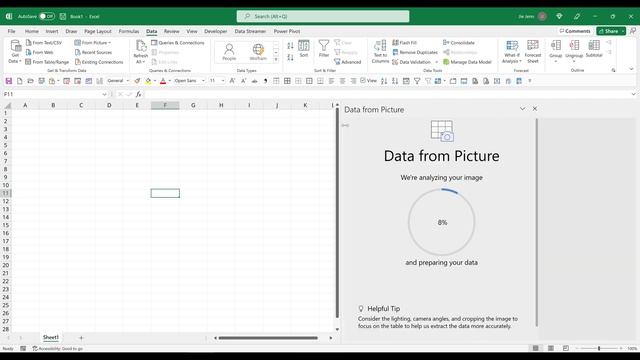Toggle AutoSave switch
640x360 pixels.
(47, 16)
